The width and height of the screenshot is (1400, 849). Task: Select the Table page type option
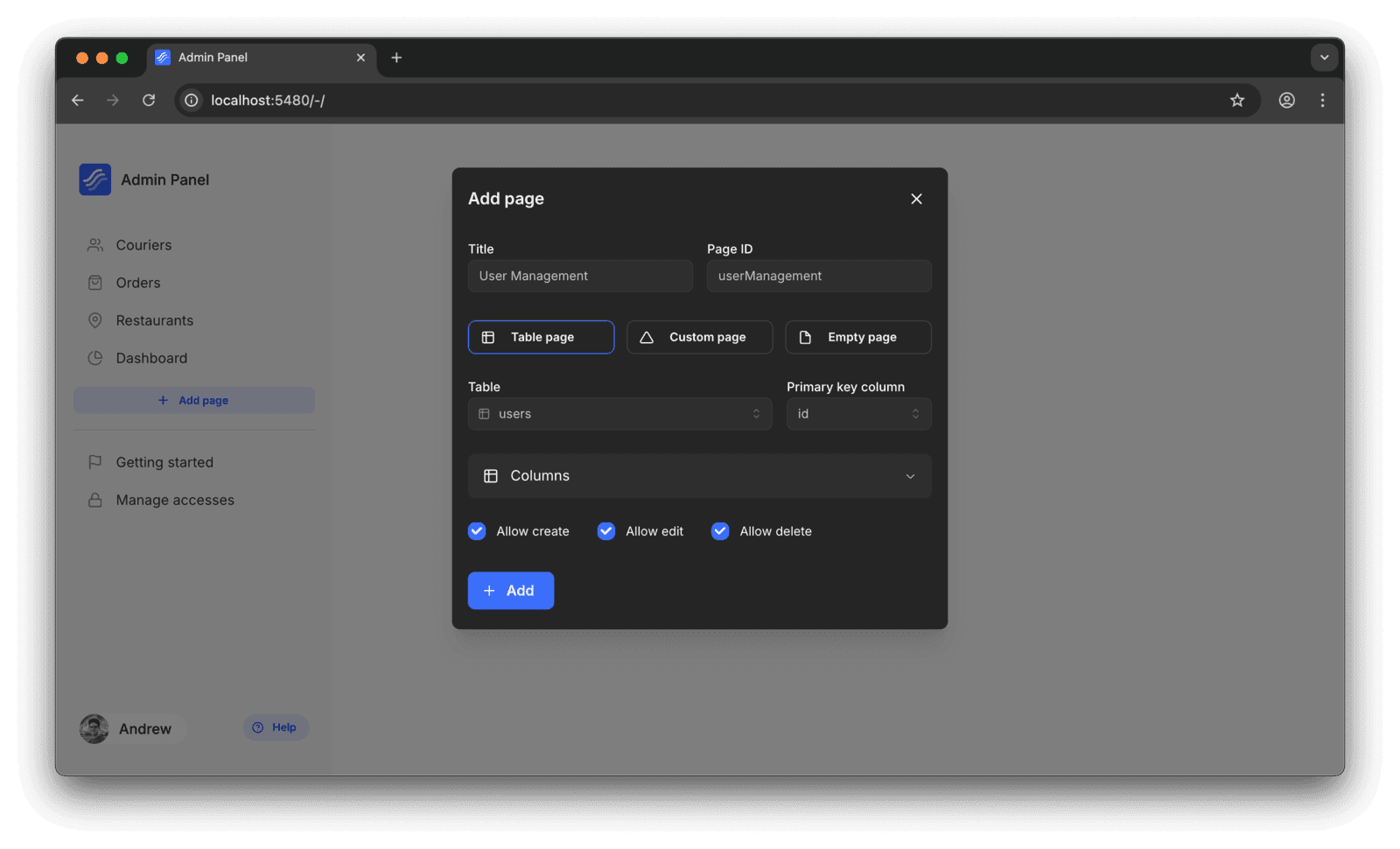coord(541,337)
